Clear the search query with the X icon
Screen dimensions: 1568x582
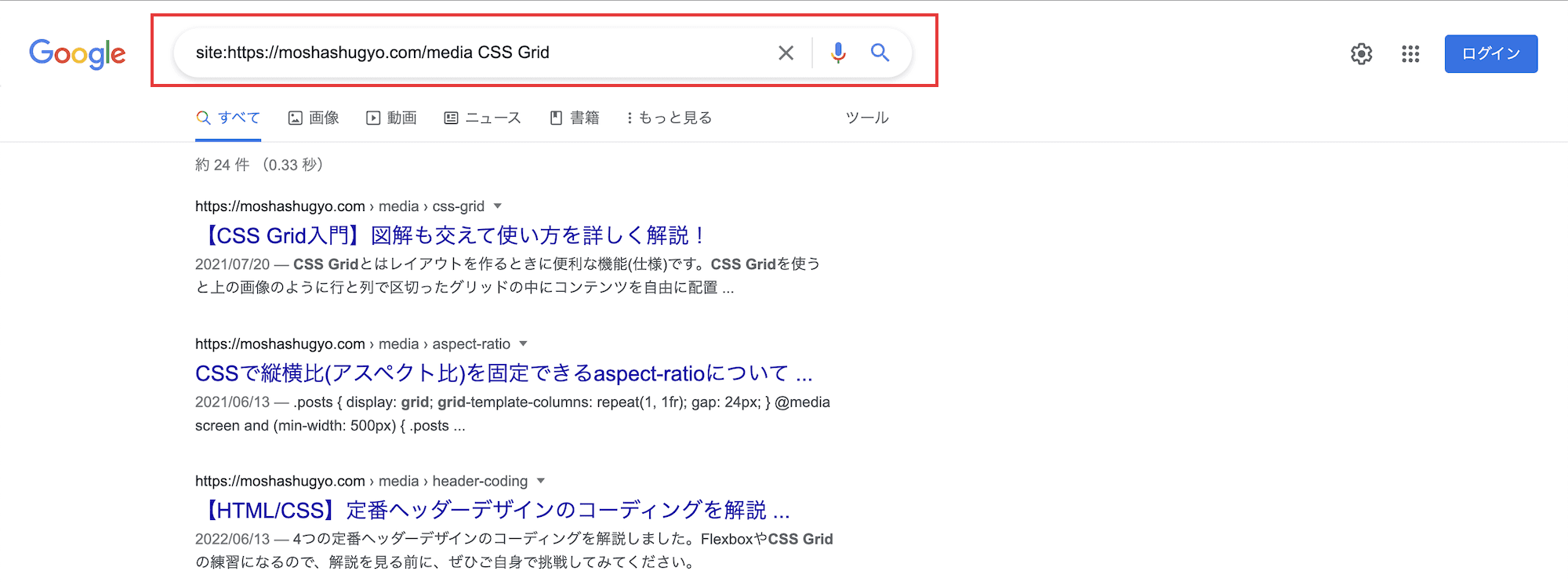786,53
